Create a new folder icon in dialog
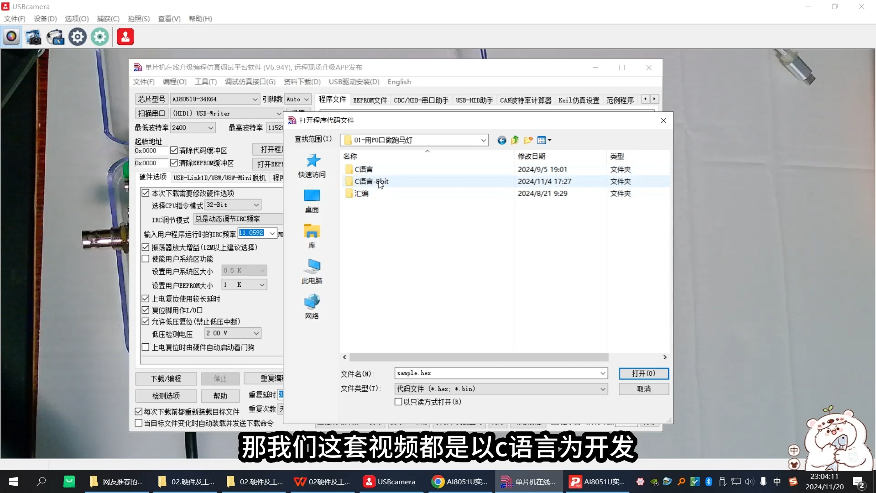Image resolution: width=876 pixels, height=493 pixels. point(528,140)
